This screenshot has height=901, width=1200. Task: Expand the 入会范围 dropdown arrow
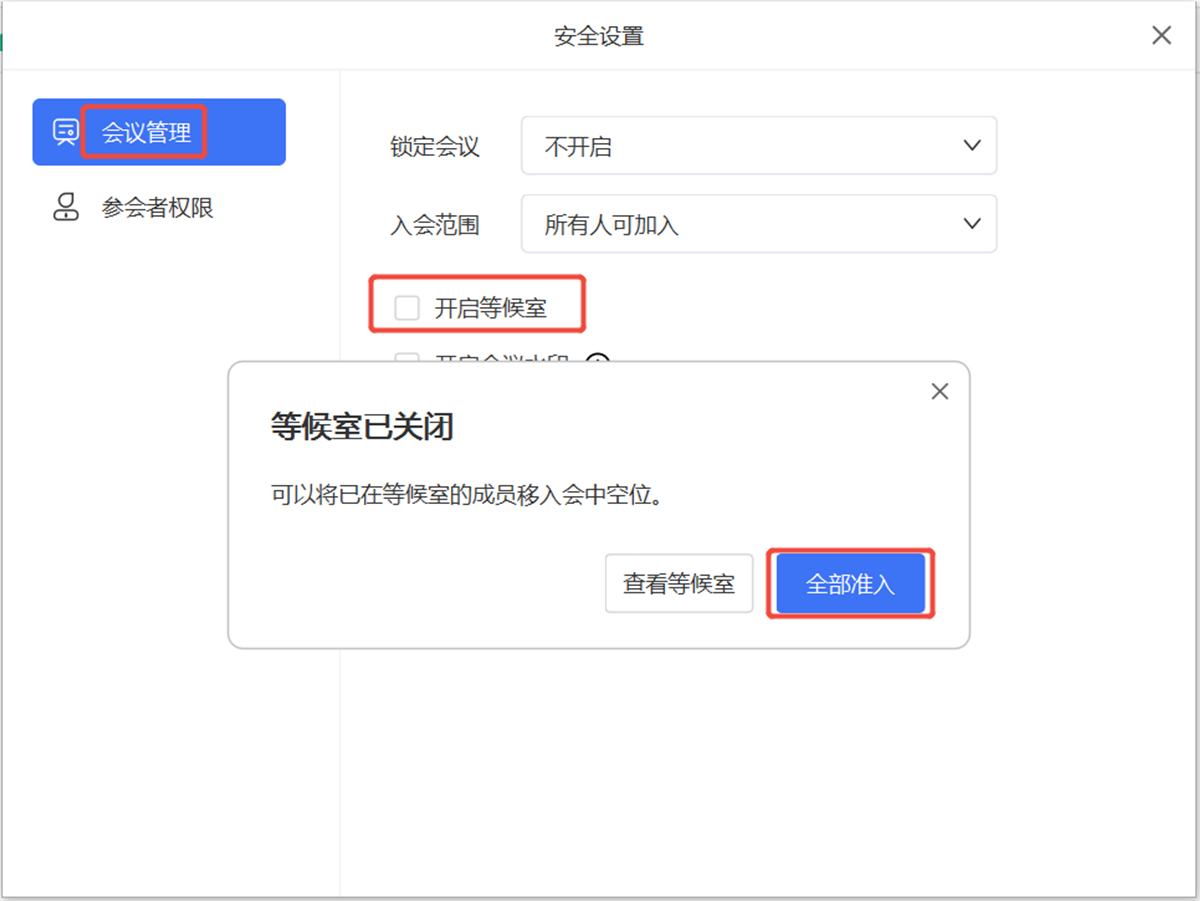tap(971, 224)
